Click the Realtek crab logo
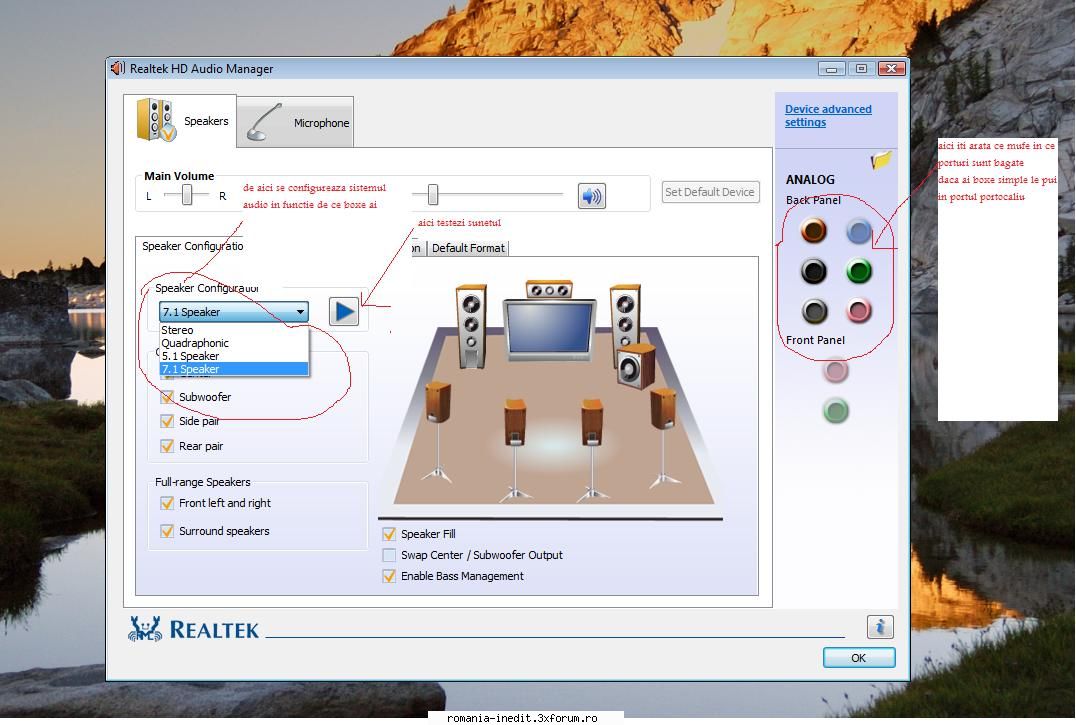The image size is (1076, 725). click(x=145, y=628)
